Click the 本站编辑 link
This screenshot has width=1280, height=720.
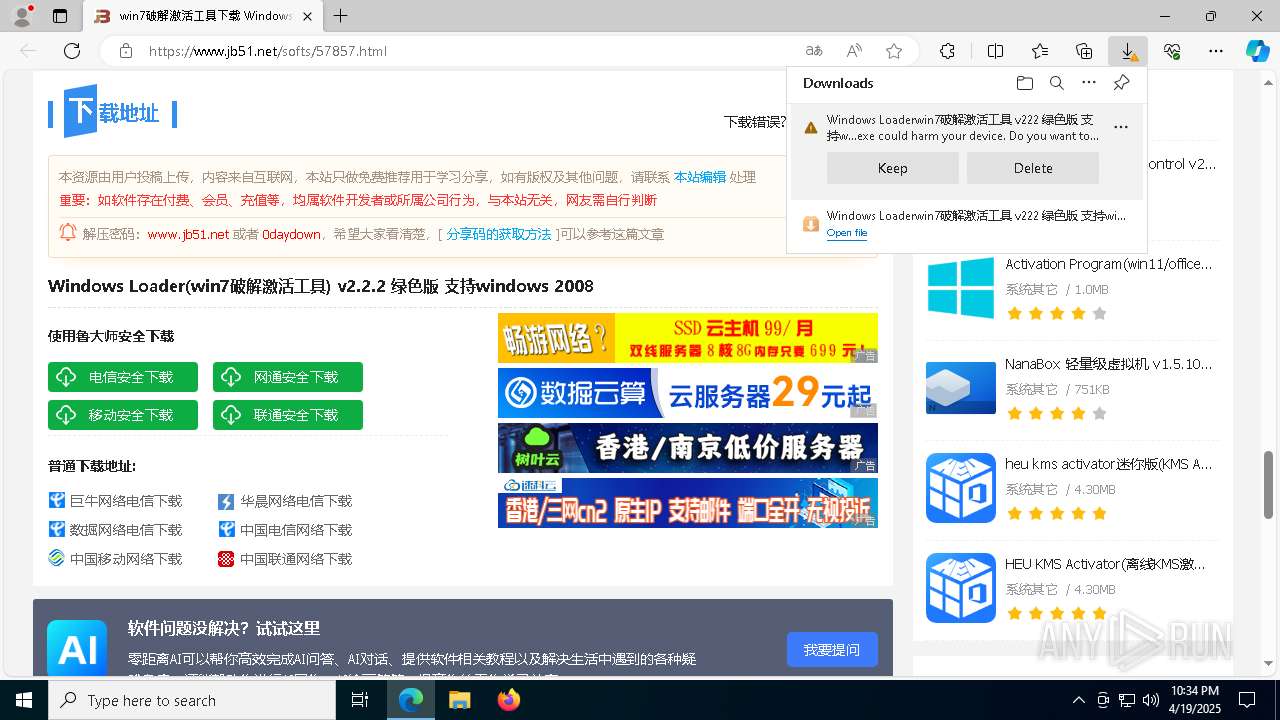click(x=700, y=177)
